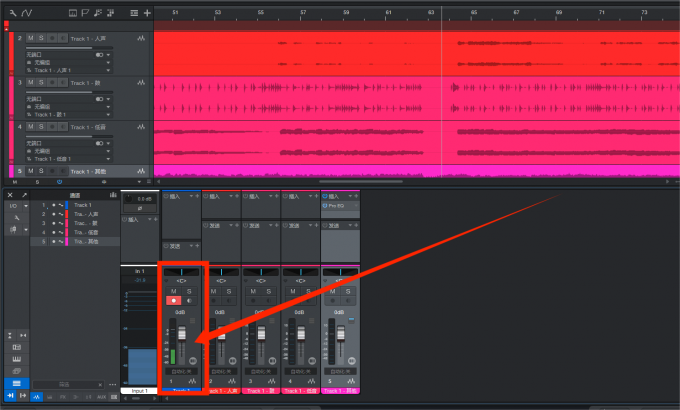Click the 人声 track volume bar in the track list
The height and width of the screenshot is (410, 680).
(x=69, y=48)
